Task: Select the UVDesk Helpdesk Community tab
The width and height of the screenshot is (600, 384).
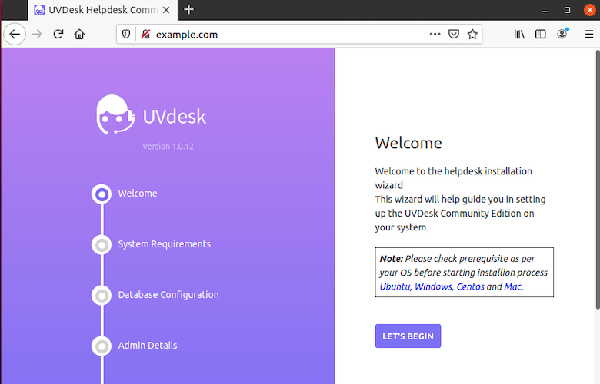Action: pos(103,10)
